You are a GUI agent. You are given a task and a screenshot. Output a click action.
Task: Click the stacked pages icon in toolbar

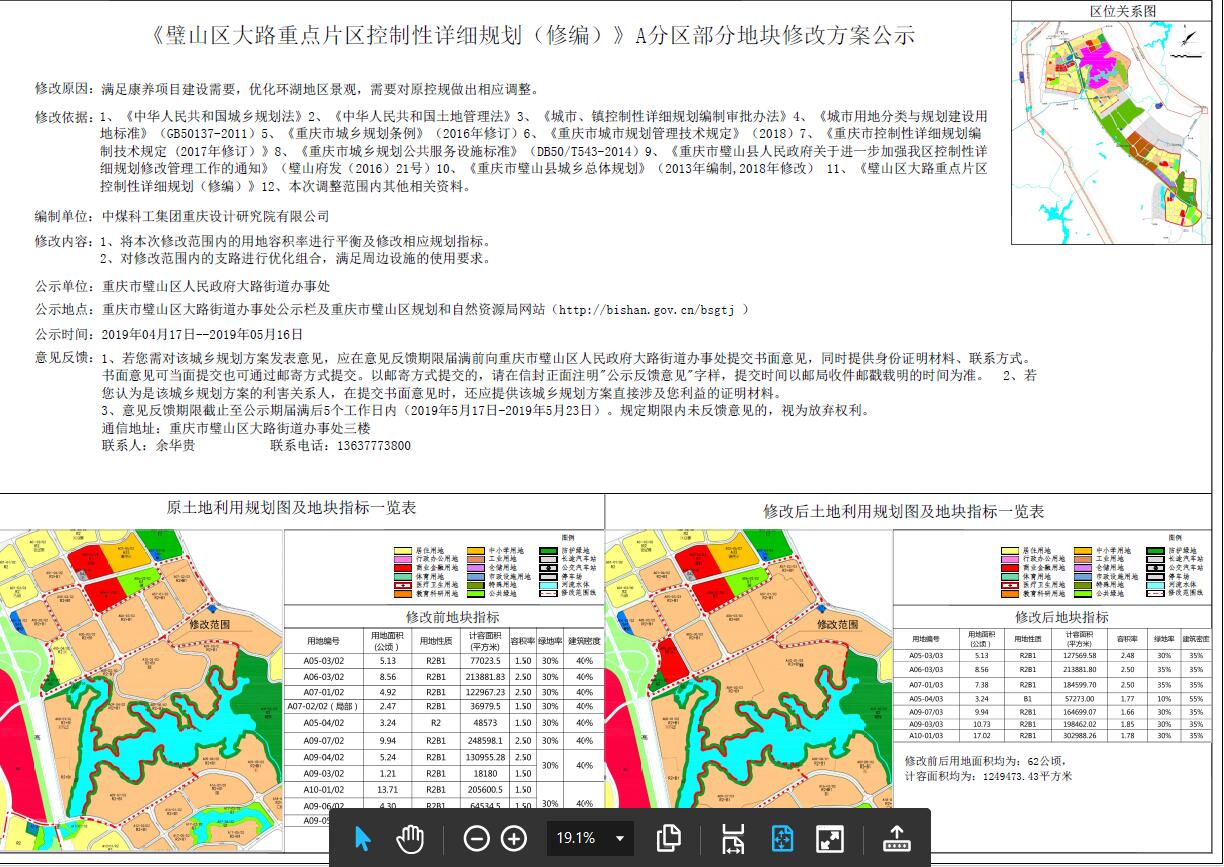tap(669, 838)
